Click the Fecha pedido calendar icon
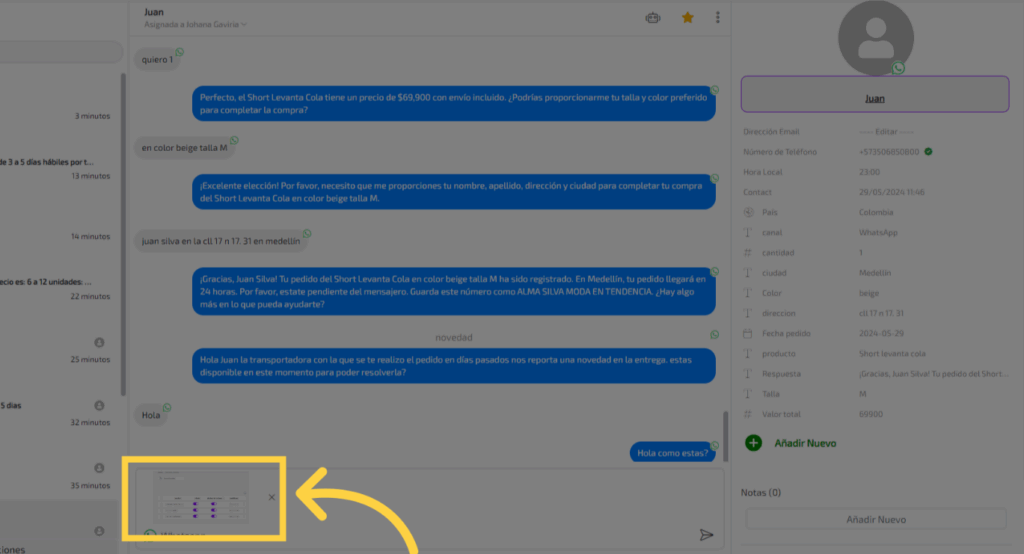The width and height of the screenshot is (1024, 554). tap(748, 333)
